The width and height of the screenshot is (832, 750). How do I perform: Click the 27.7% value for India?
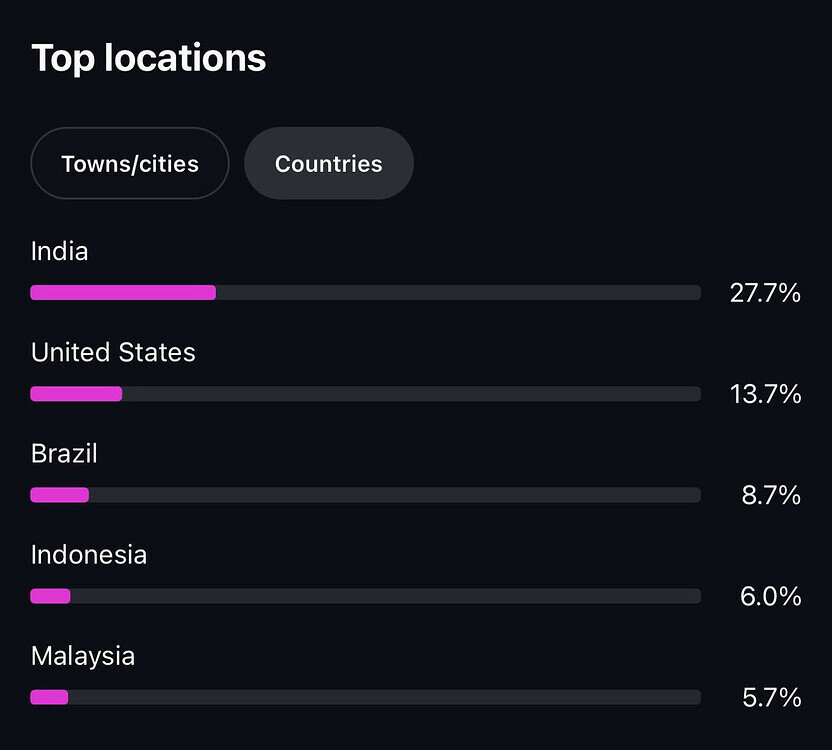[765, 293]
